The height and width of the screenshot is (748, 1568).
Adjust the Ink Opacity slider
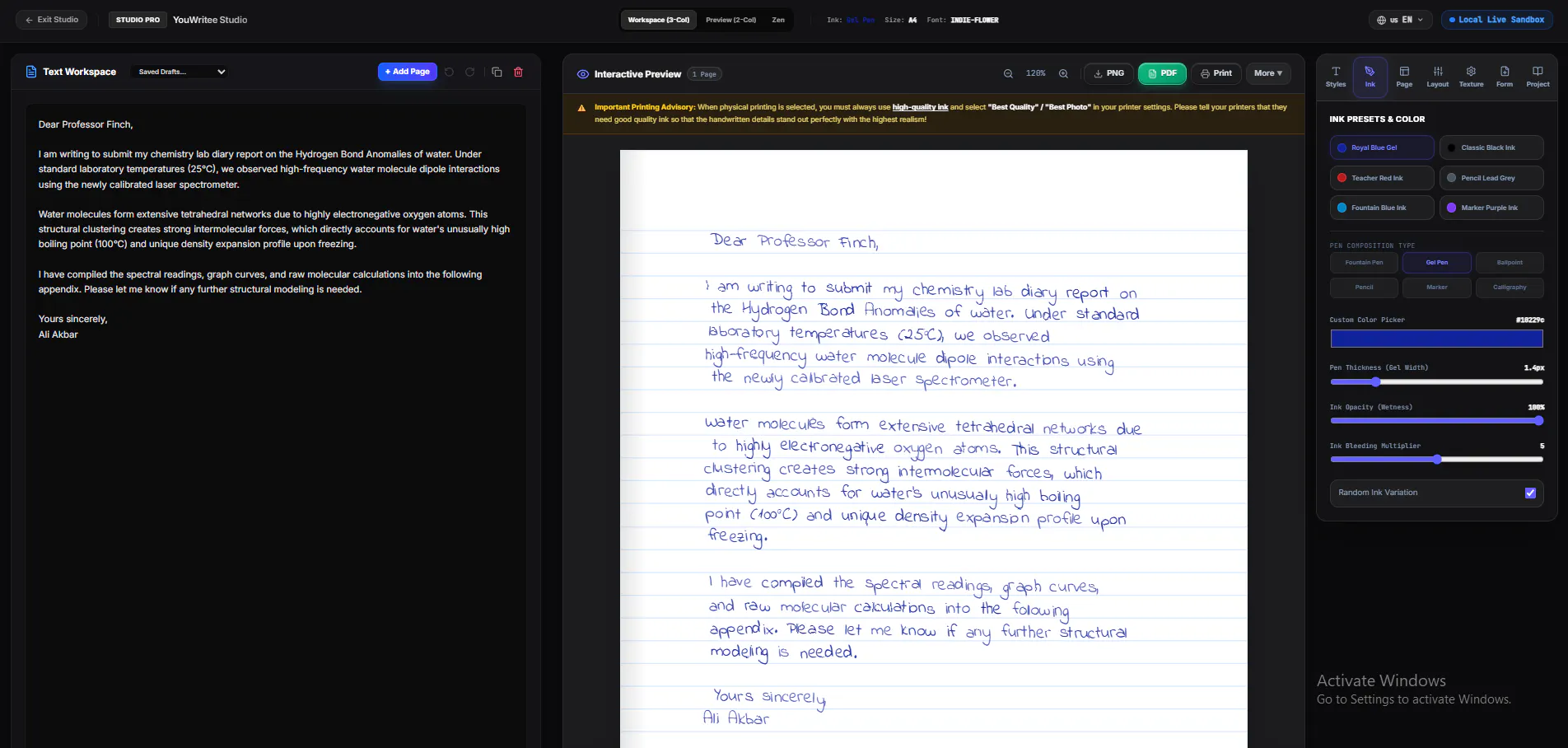pyautogui.click(x=1437, y=421)
